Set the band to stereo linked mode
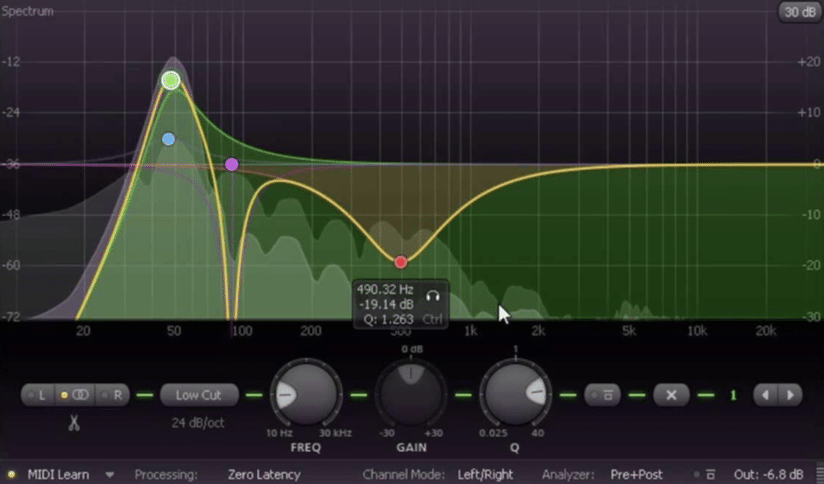 76,395
